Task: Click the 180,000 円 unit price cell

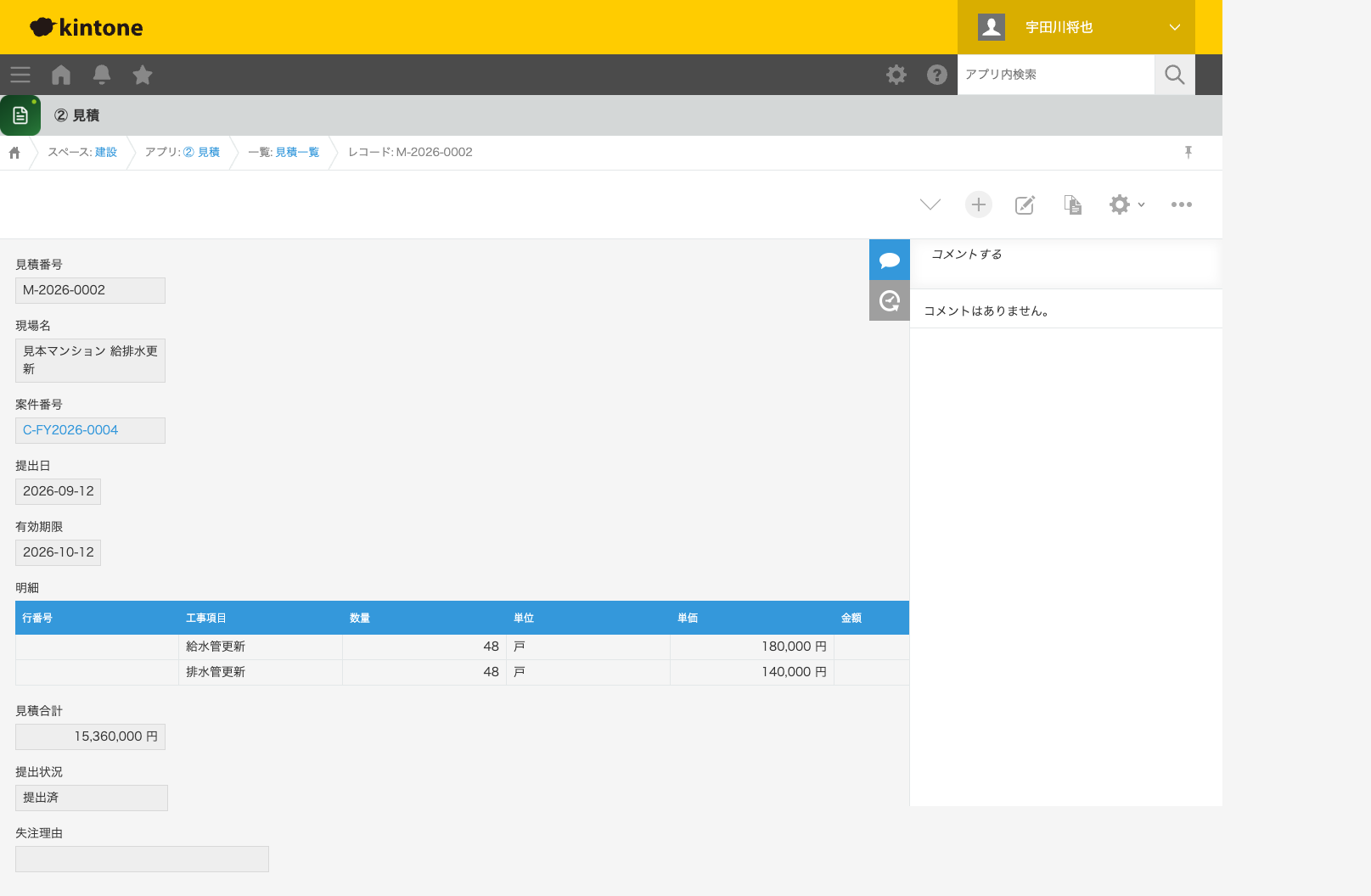Action: 752,647
